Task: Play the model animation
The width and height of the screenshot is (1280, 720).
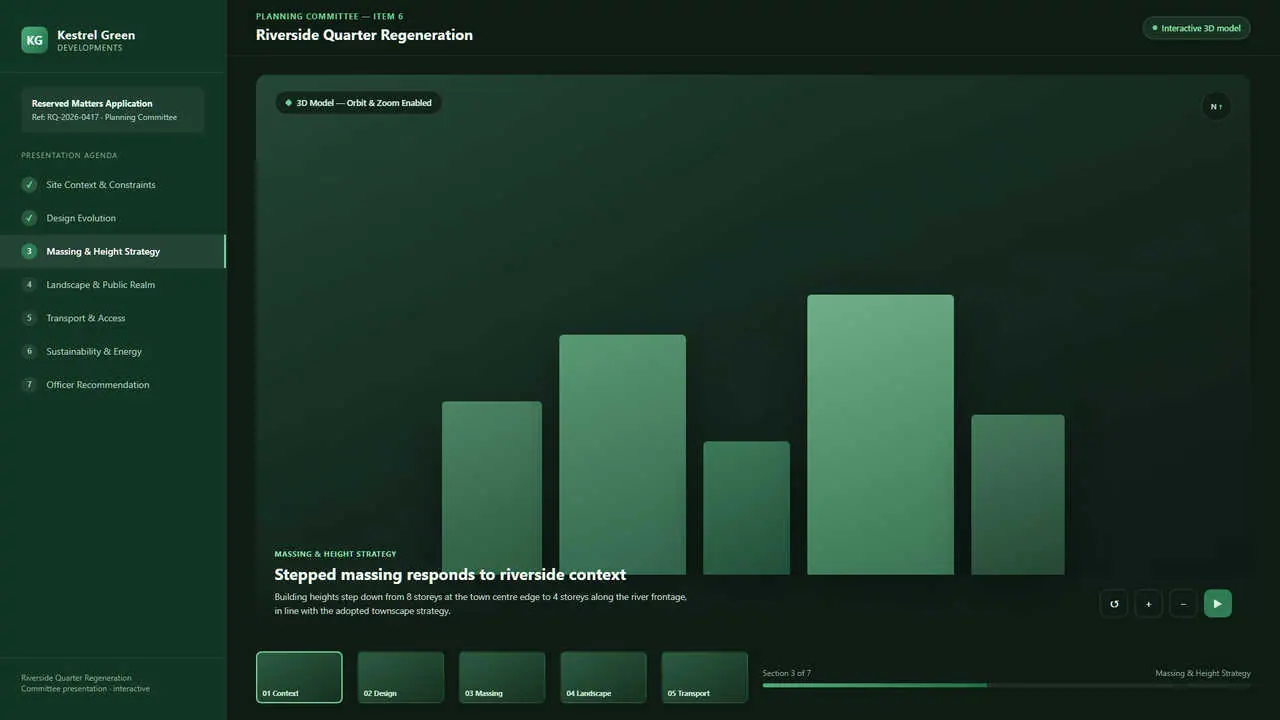Action: [1218, 604]
